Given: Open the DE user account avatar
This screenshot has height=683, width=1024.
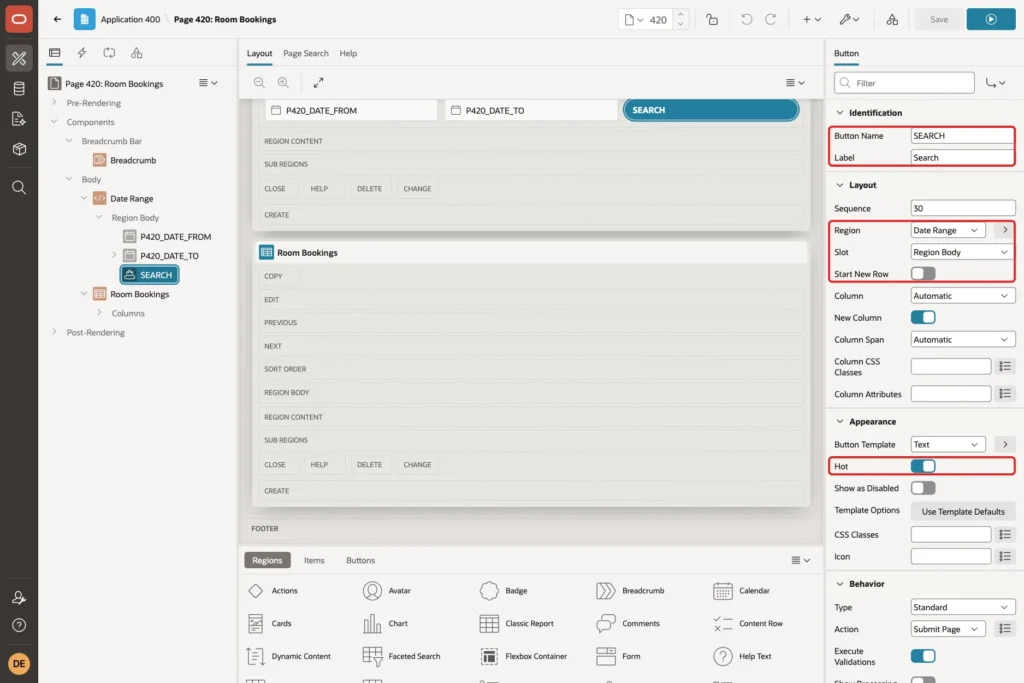Looking at the screenshot, I should [19, 663].
